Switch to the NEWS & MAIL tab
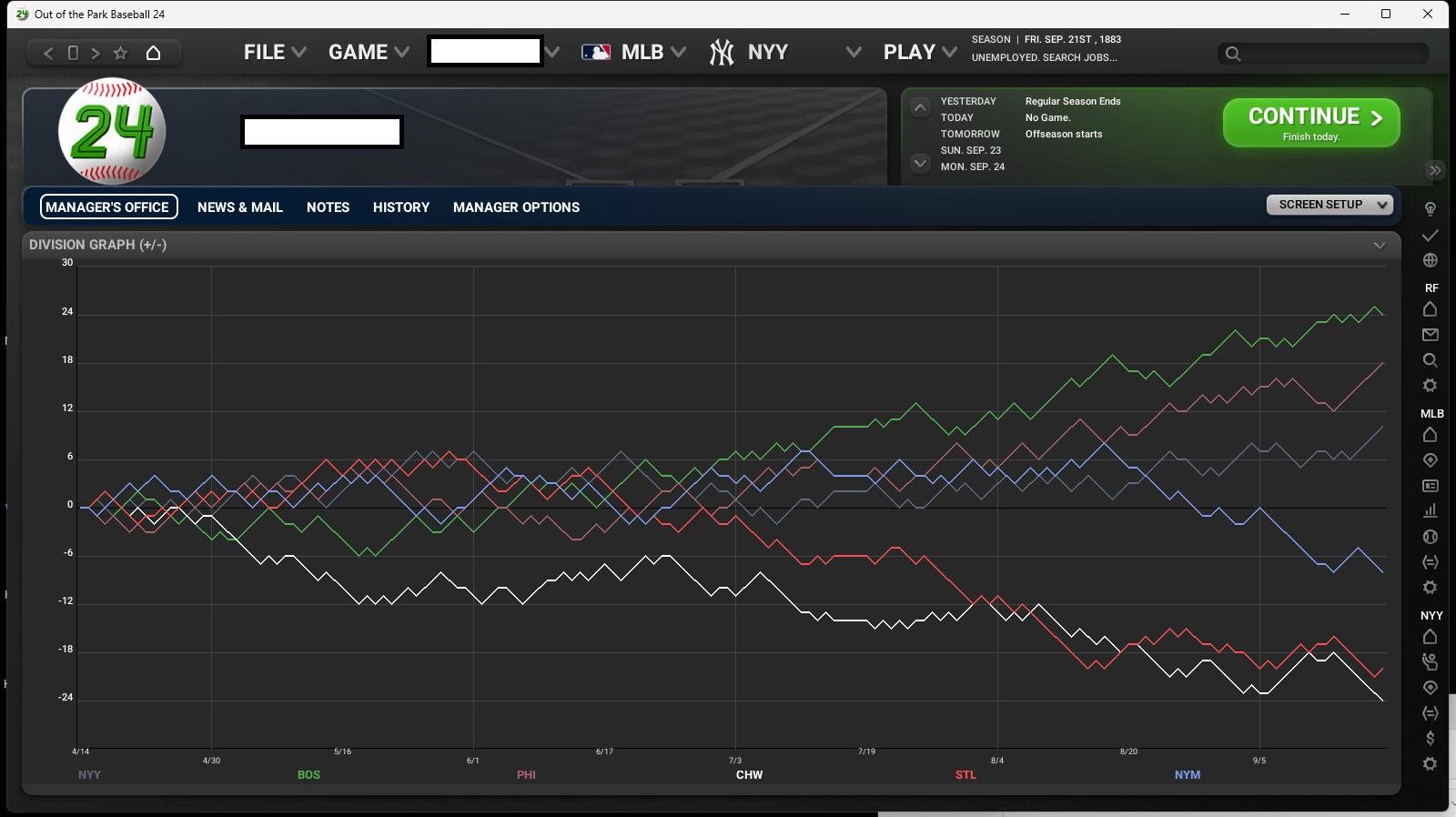 tap(240, 207)
